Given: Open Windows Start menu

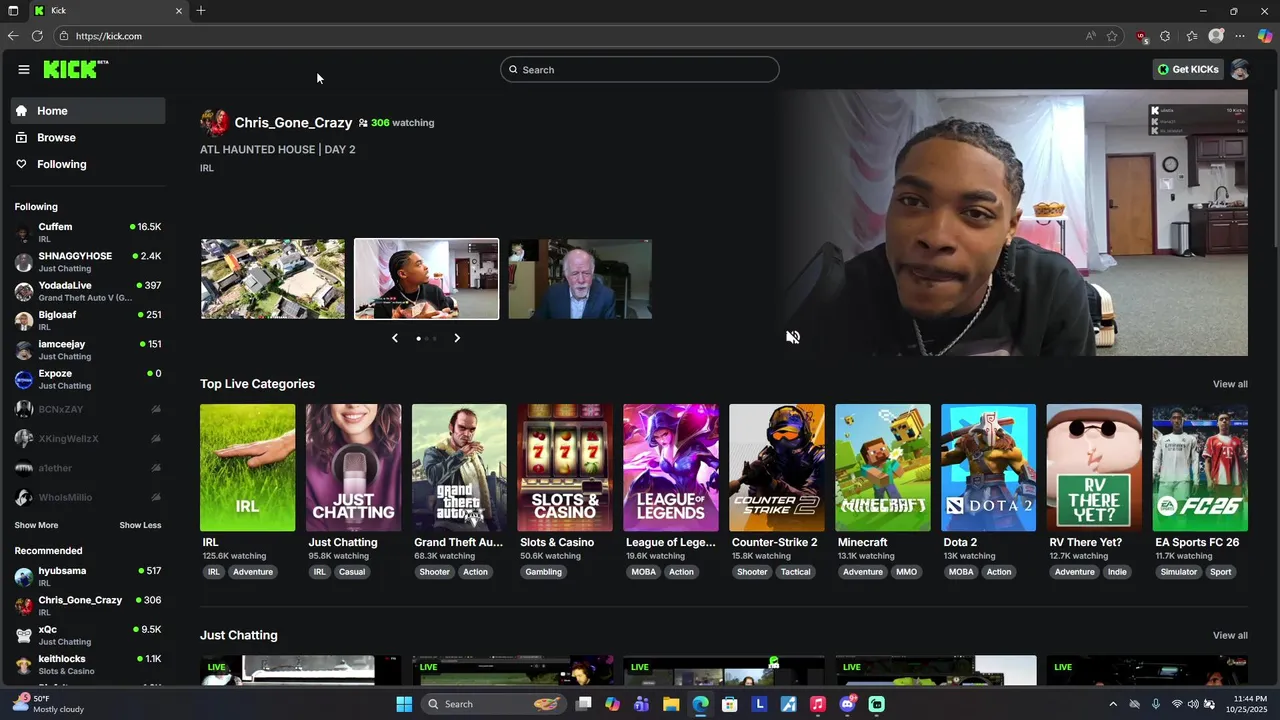Looking at the screenshot, I should (x=404, y=704).
